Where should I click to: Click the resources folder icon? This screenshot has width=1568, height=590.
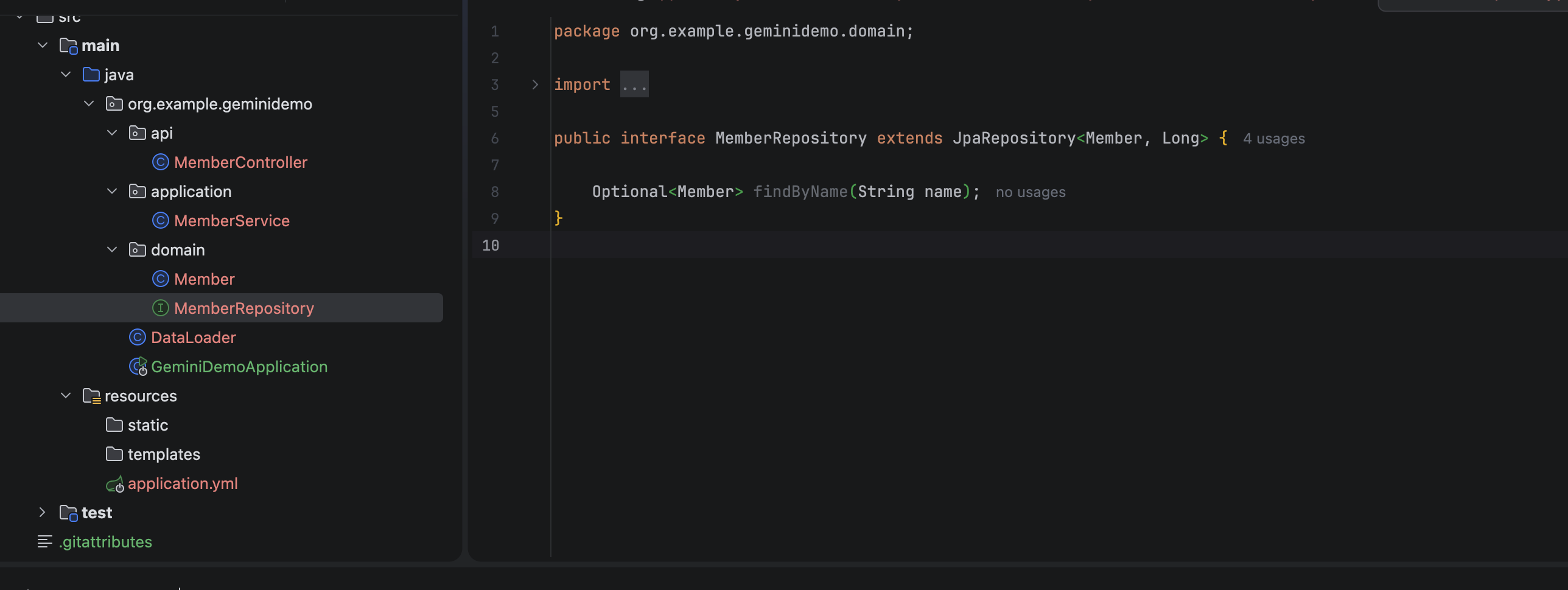(91, 396)
